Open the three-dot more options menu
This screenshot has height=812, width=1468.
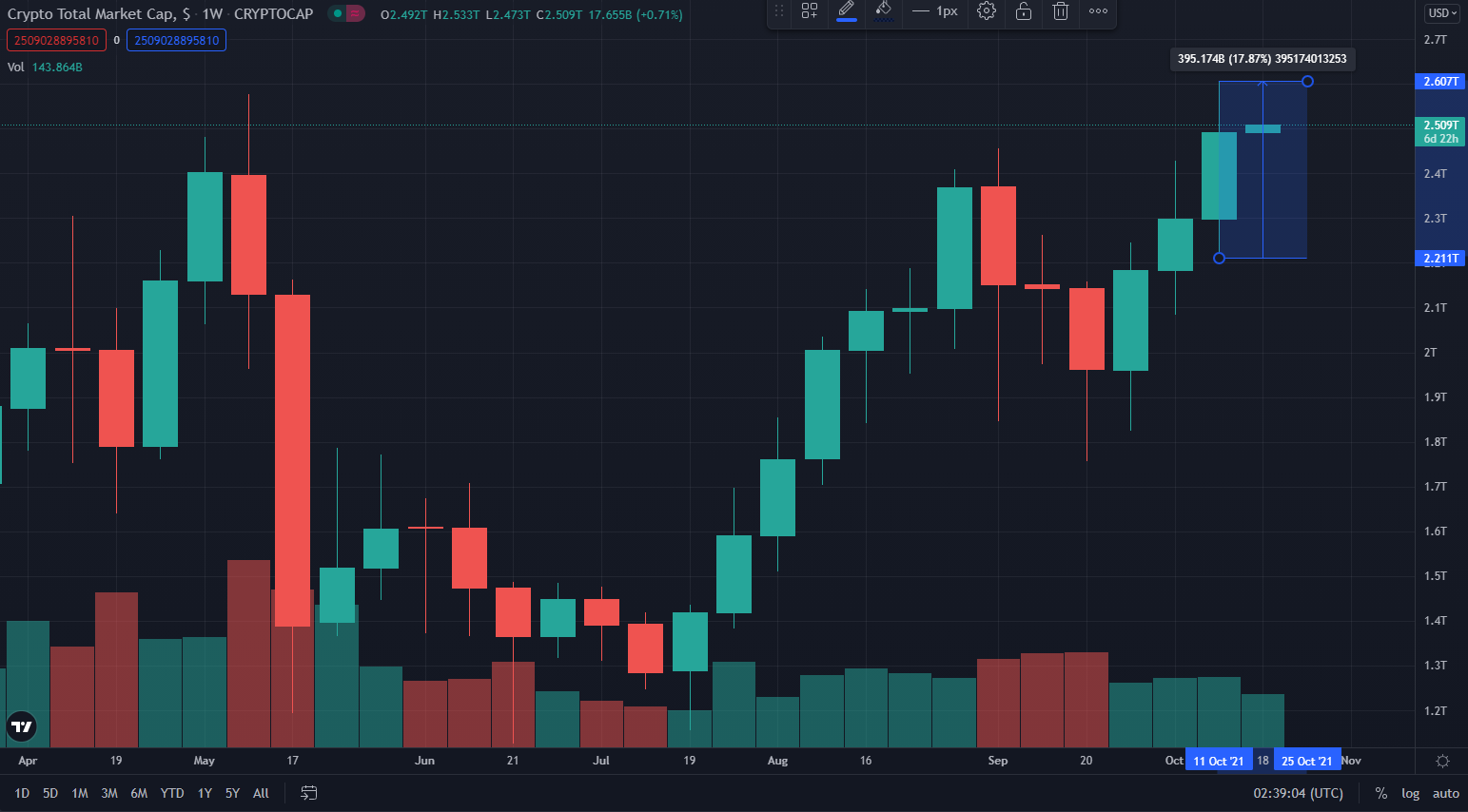[x=1098, y=11]
